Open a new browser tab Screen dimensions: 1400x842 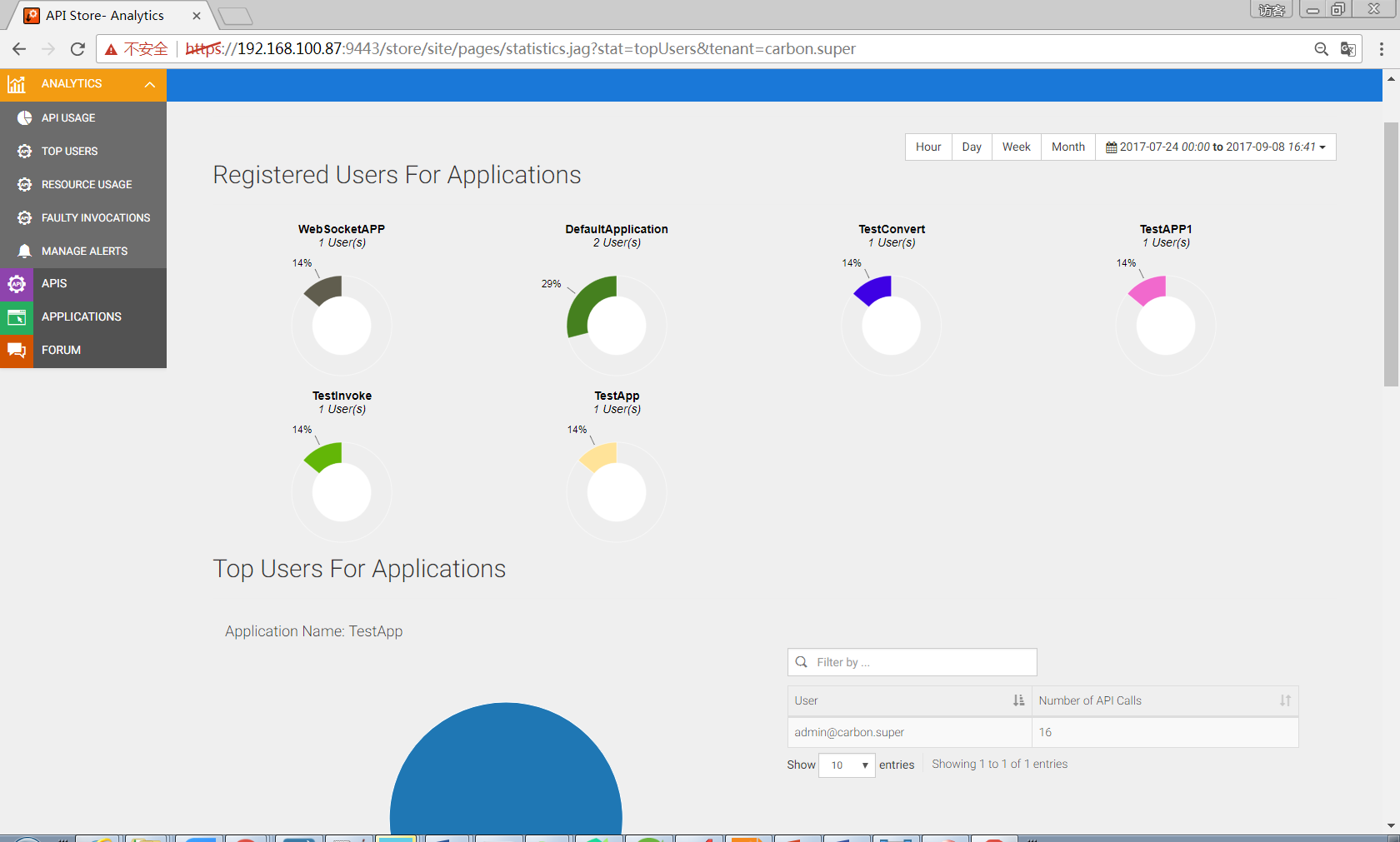pos(236,16)
